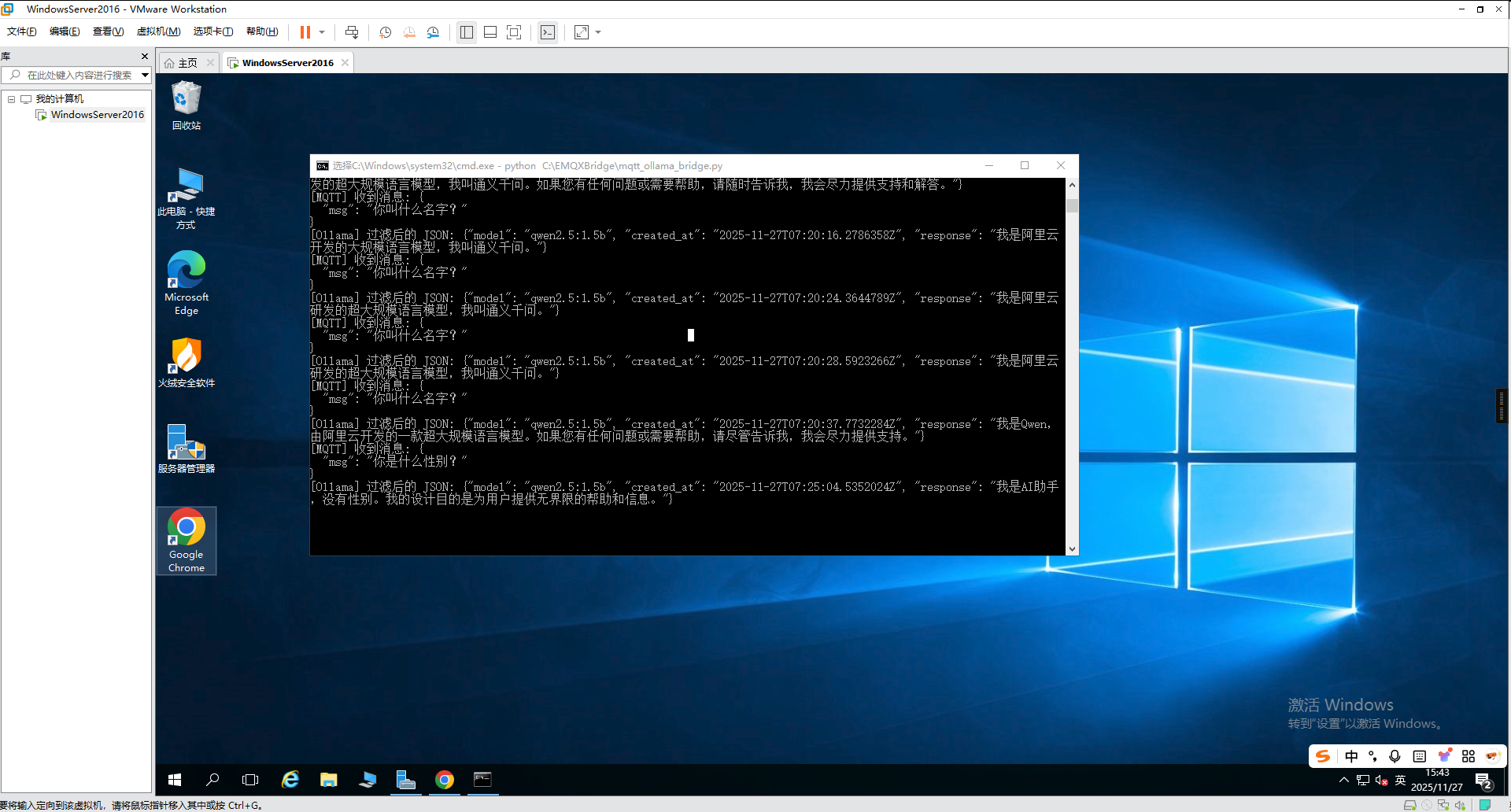Toggle the punctuation mode on IME bar
The height and width of the screenshot is (812, 1511).
[x=1373, y=756]
